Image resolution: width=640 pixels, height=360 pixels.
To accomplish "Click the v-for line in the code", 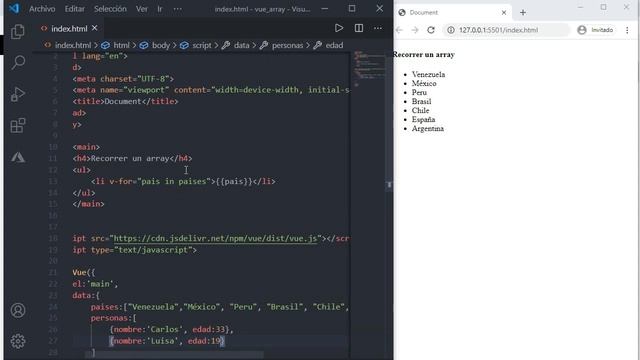I will coord(183,181).
